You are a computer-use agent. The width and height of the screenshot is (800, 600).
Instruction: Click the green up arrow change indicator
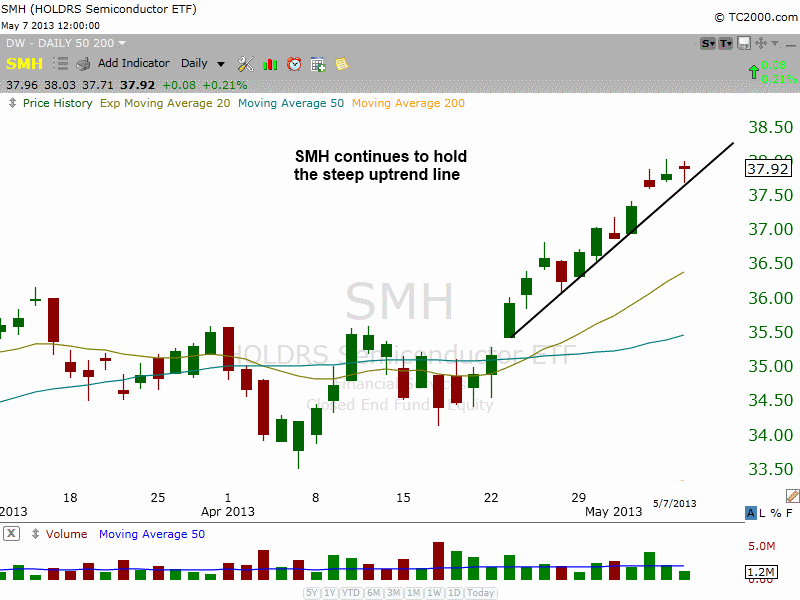(x=754, y=72)
